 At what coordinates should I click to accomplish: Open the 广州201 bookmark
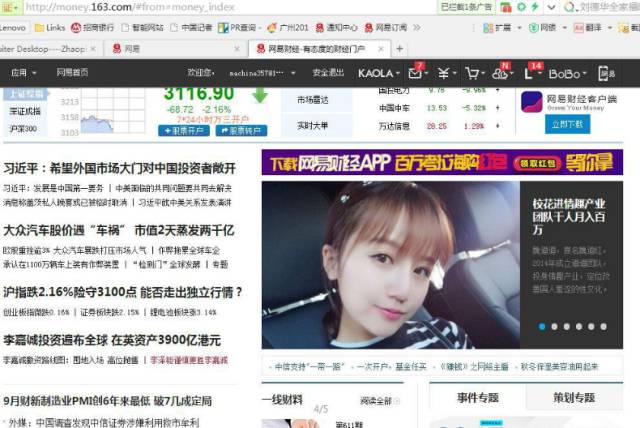click(288, 28)
